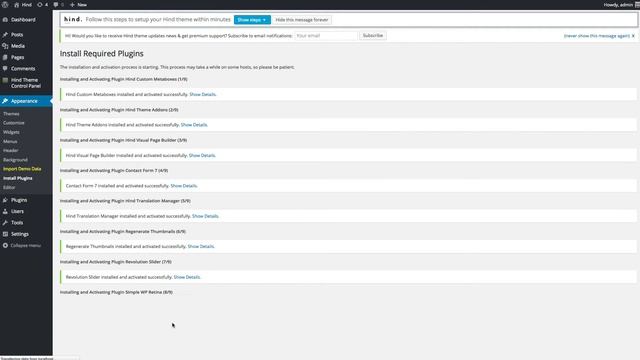640x360 pixels.
Task: Click never show this message again link
Action: [596, 36]
